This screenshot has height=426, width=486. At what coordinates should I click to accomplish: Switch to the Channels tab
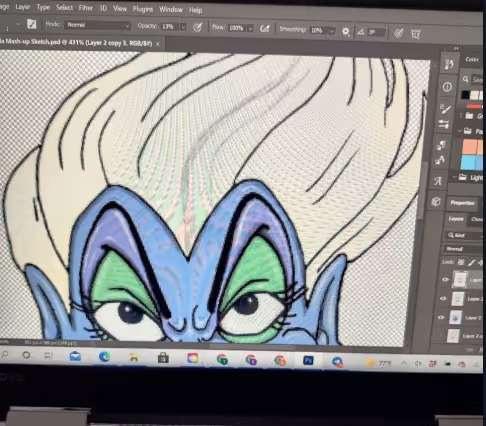(477, 219)
